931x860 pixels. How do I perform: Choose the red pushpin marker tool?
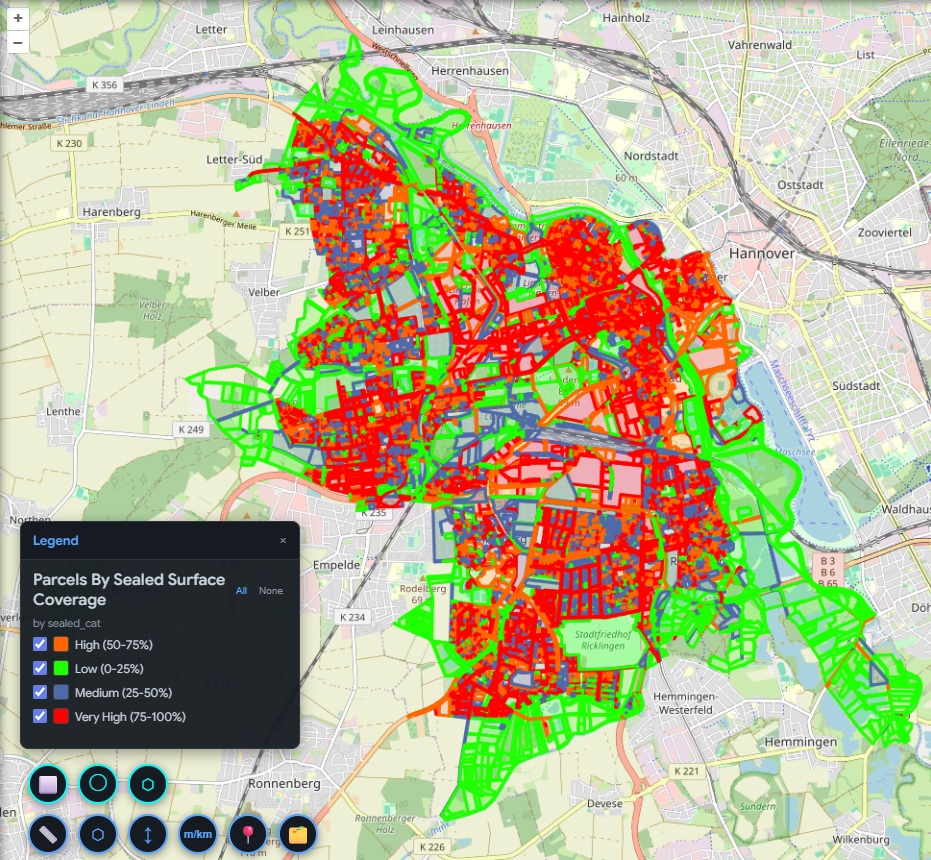248,834
